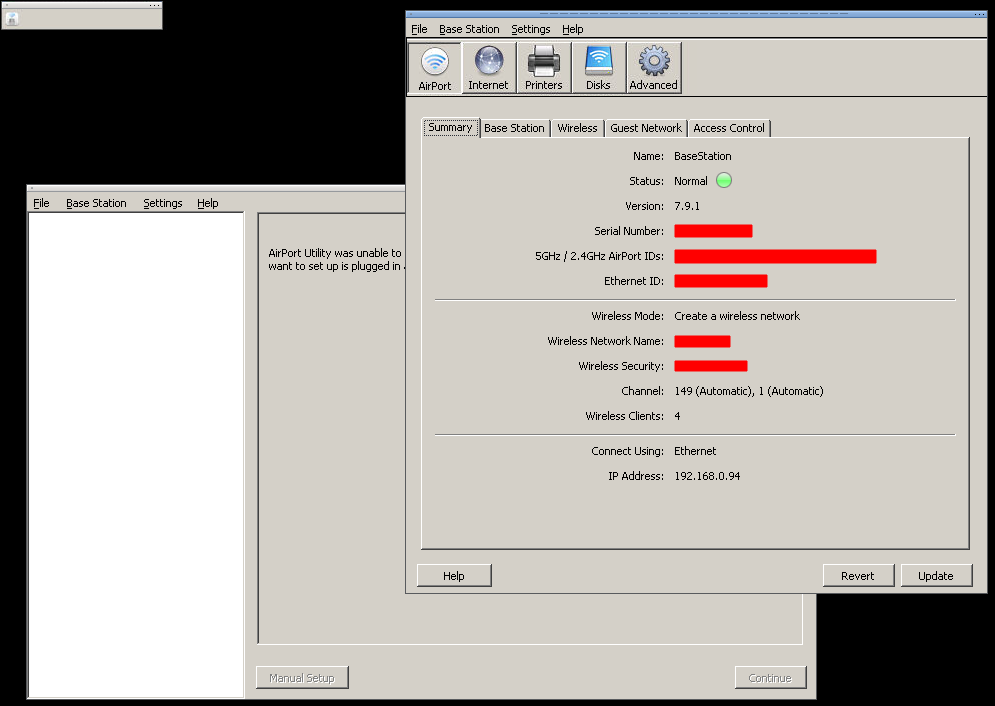This screenshot has height=706, width=995.
Task: Open Help menu in back window
Action: click(x=208, y=203)
